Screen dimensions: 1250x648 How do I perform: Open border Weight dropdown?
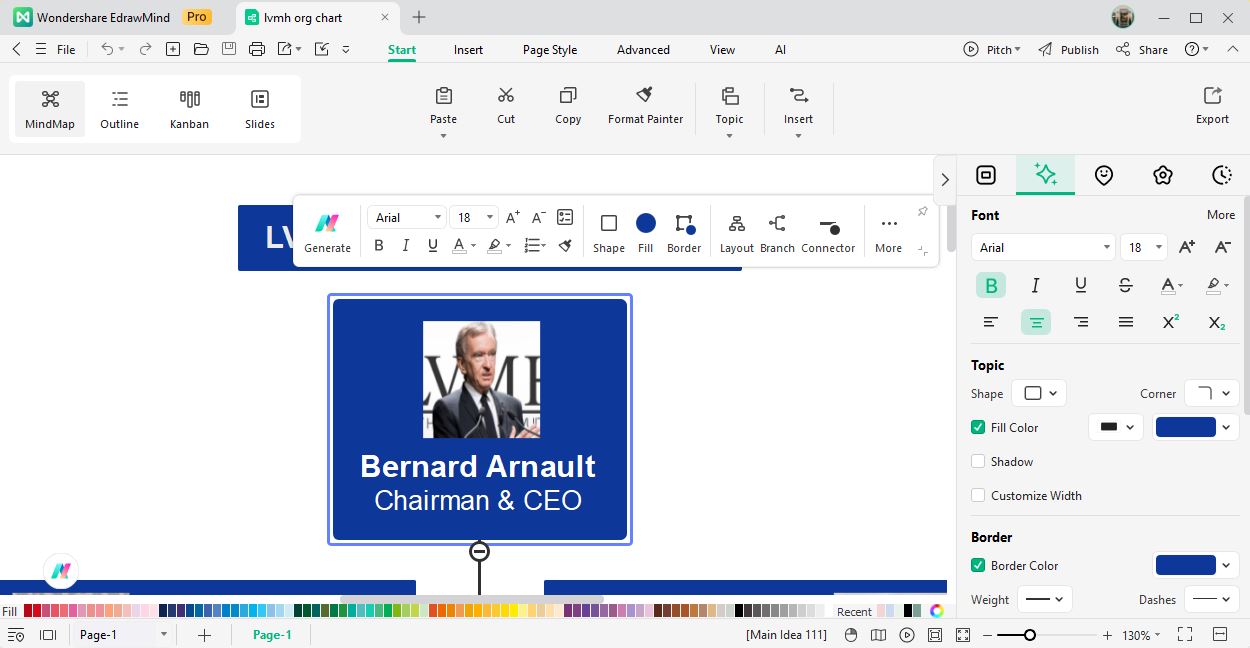tap(1045, 599)
